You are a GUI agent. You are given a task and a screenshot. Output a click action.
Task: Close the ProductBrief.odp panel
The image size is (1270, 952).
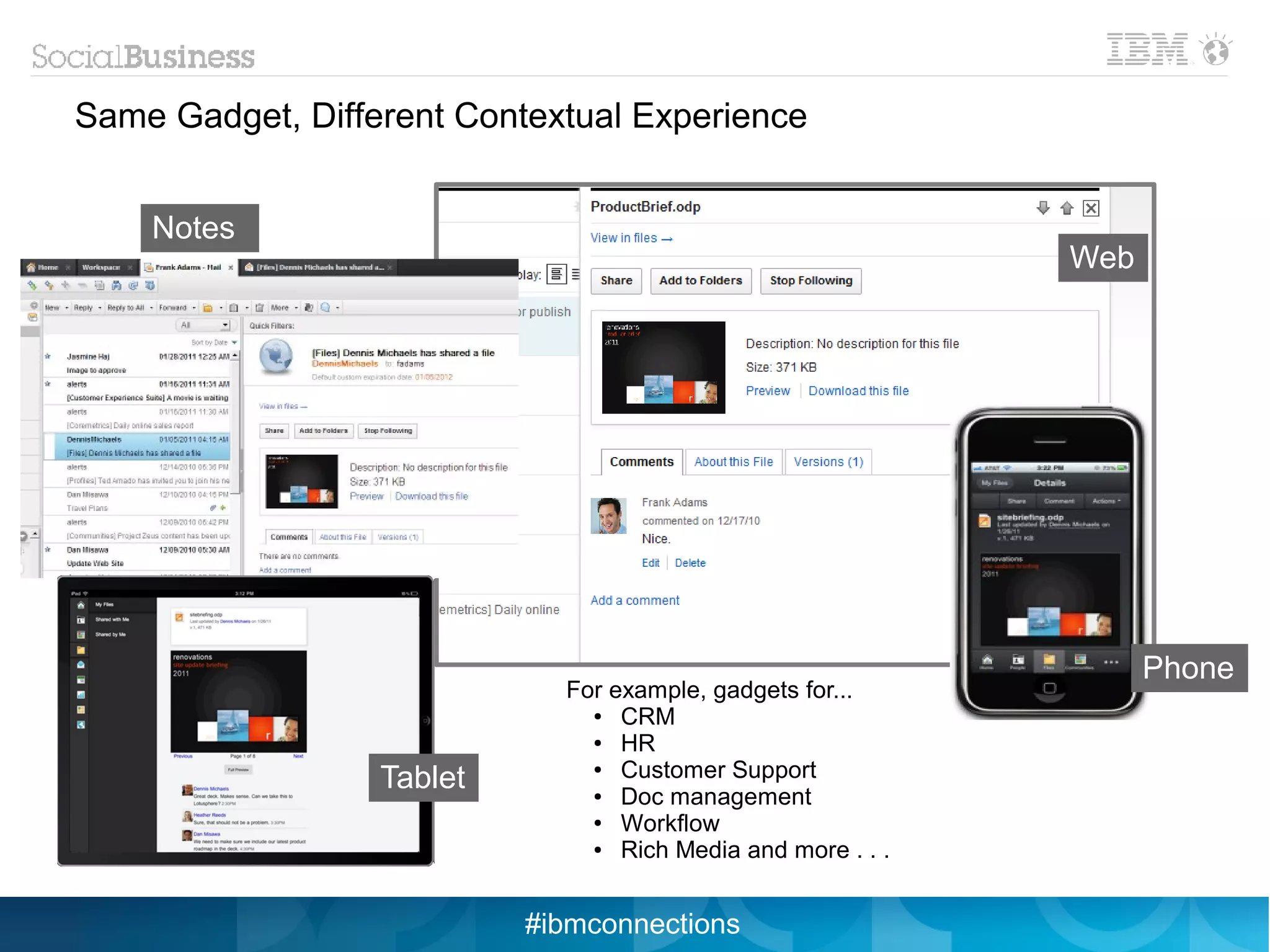[1091, 208]
